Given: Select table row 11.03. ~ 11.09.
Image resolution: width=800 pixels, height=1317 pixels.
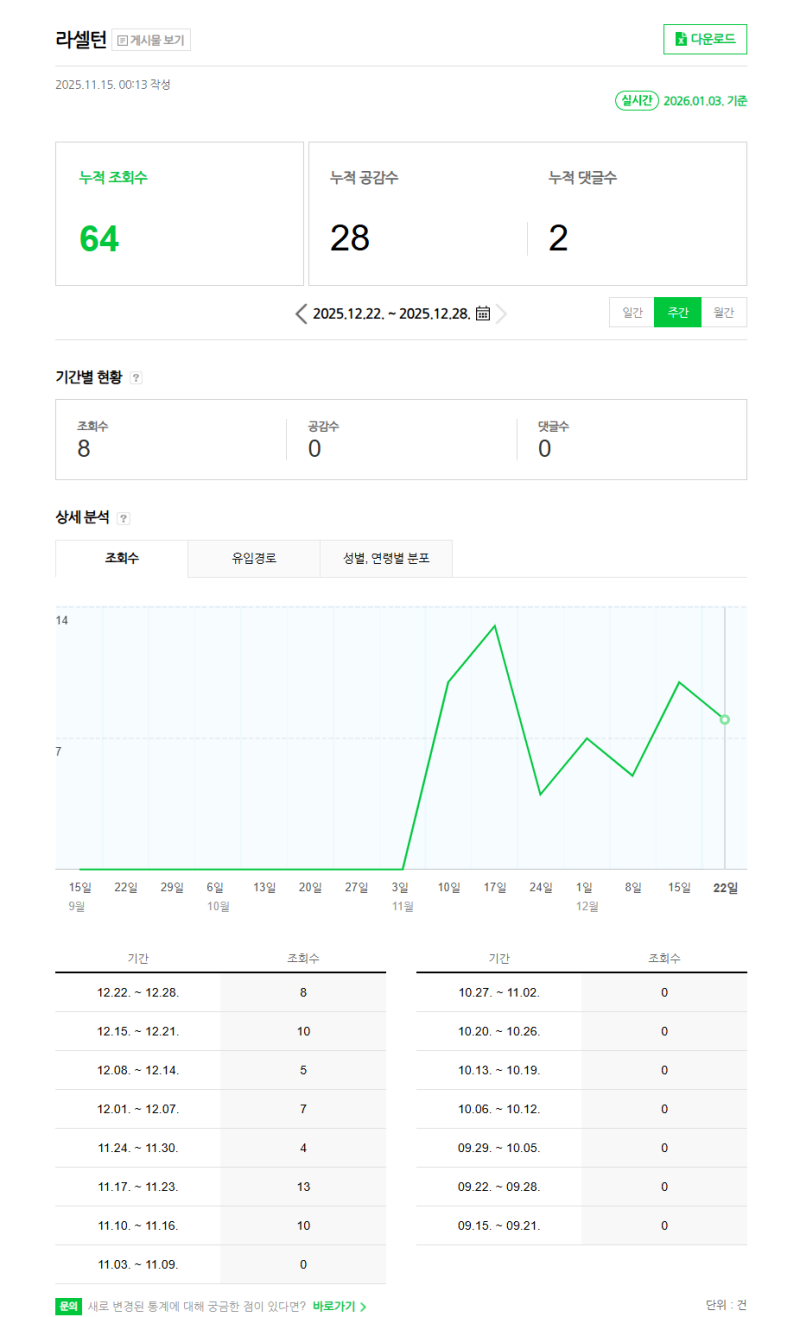Looking at the screenshot, I should 220,1264.
